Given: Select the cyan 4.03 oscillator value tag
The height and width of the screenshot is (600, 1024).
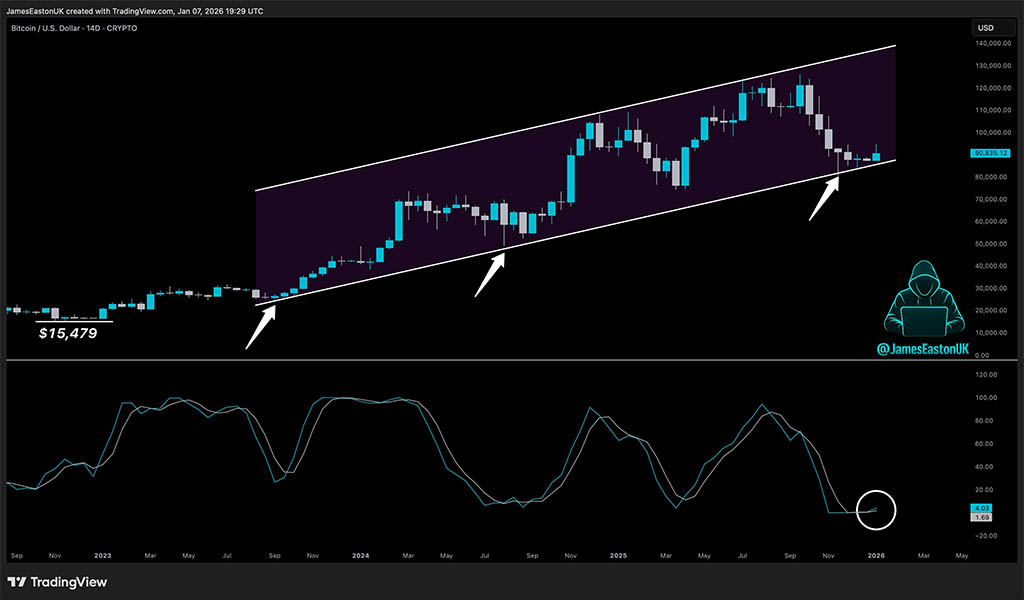Looking at the screenshot, I should coord(984,509).
